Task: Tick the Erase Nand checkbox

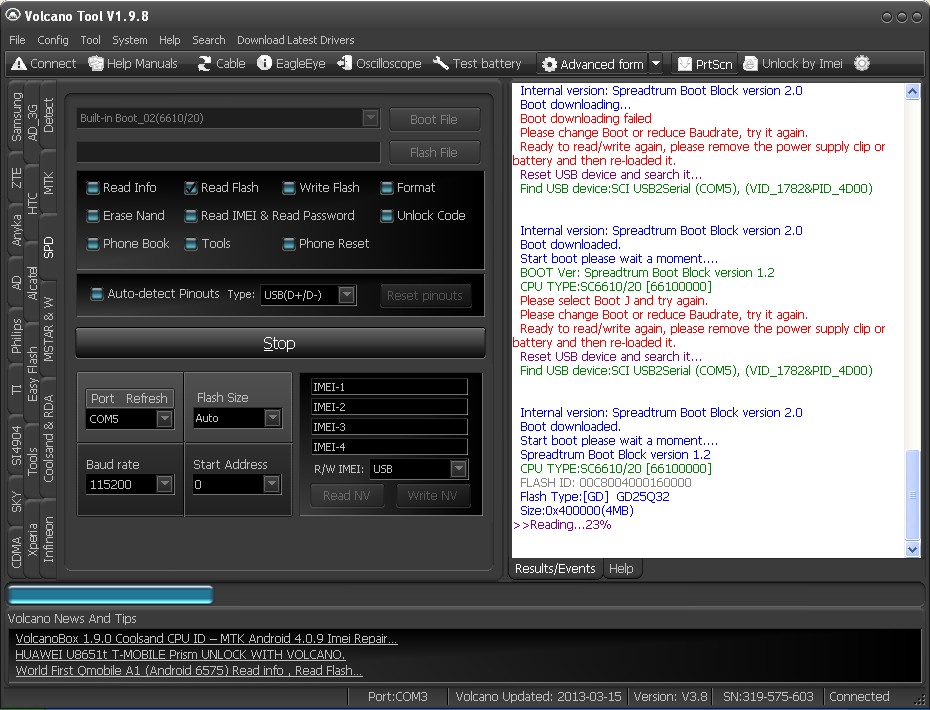Action: tap(93, 216)
